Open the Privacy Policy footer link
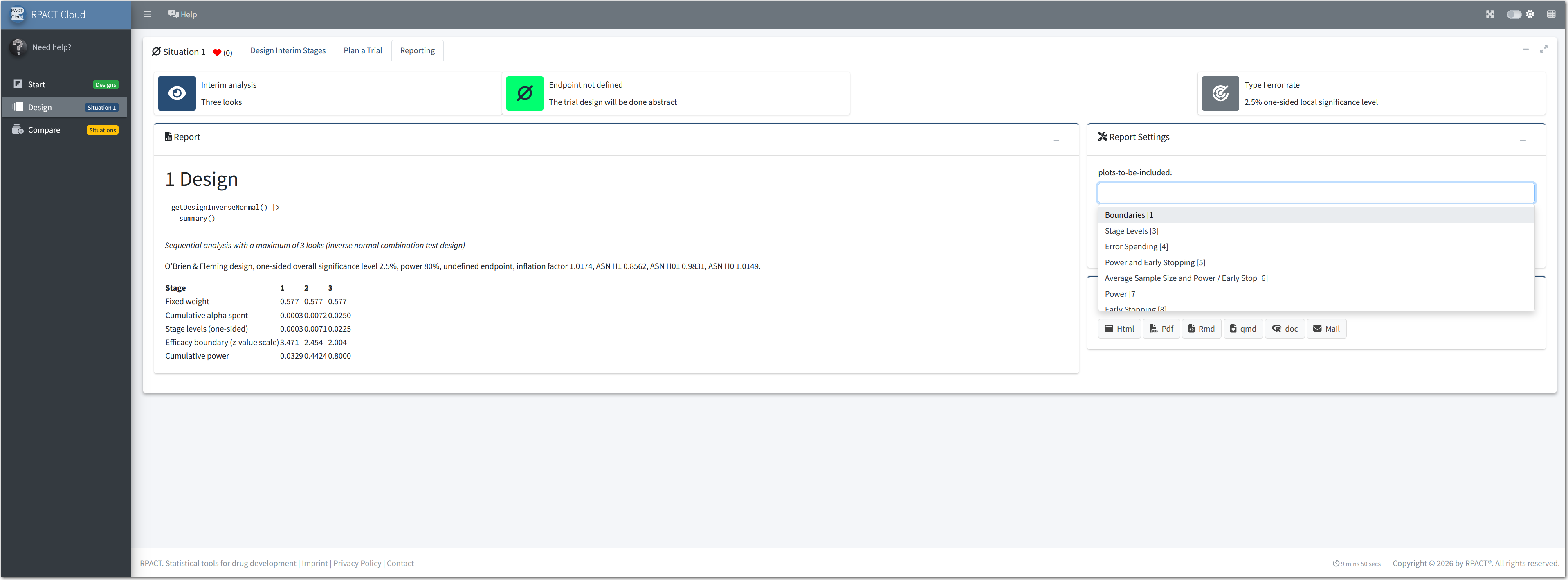This screenshot has width=1568, height=580. click(357, 564)
